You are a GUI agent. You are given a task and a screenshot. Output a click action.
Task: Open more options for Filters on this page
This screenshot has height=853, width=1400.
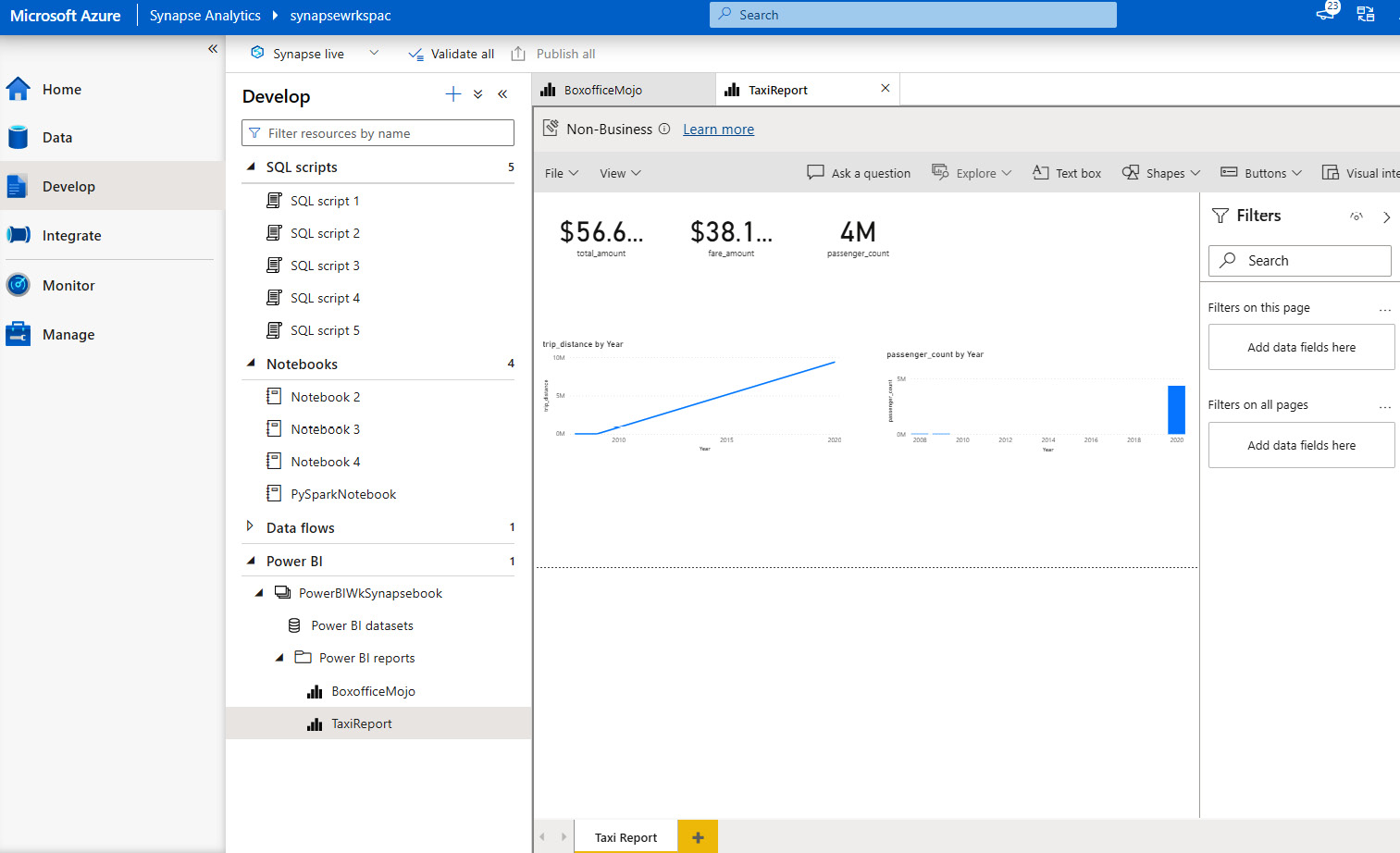(x=1385, y=310)
